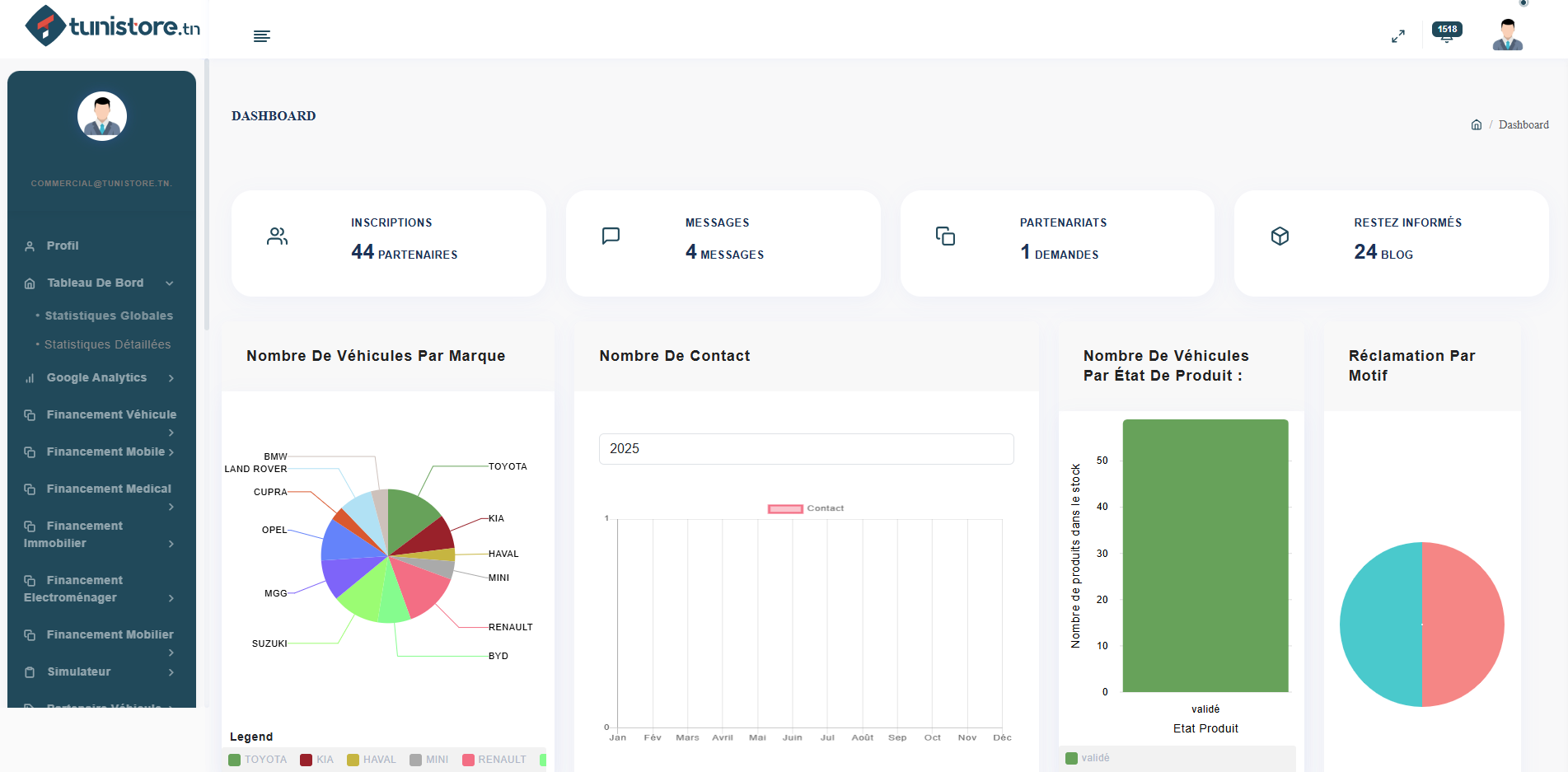
Task: Click the Restez Informés blog icon
Action: [x=1280, y=236]
